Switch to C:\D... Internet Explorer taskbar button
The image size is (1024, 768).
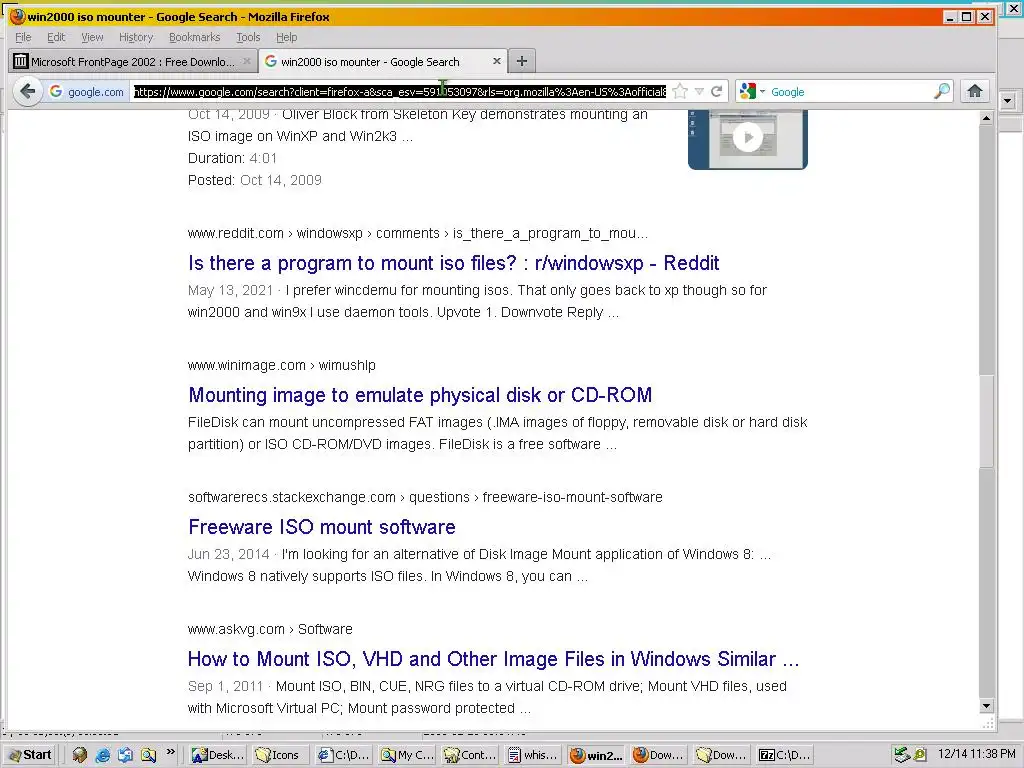[x=344, y=755]
